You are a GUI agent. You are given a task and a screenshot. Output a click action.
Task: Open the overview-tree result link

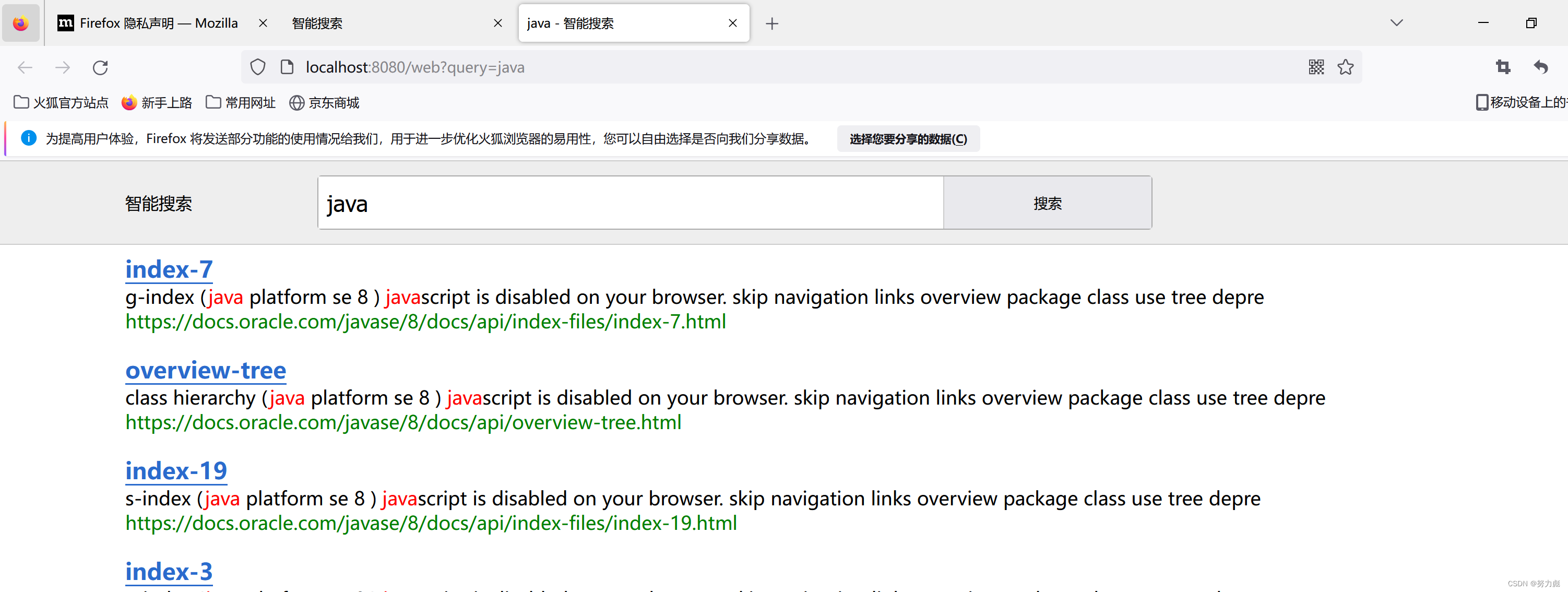[x=206, y=370]
